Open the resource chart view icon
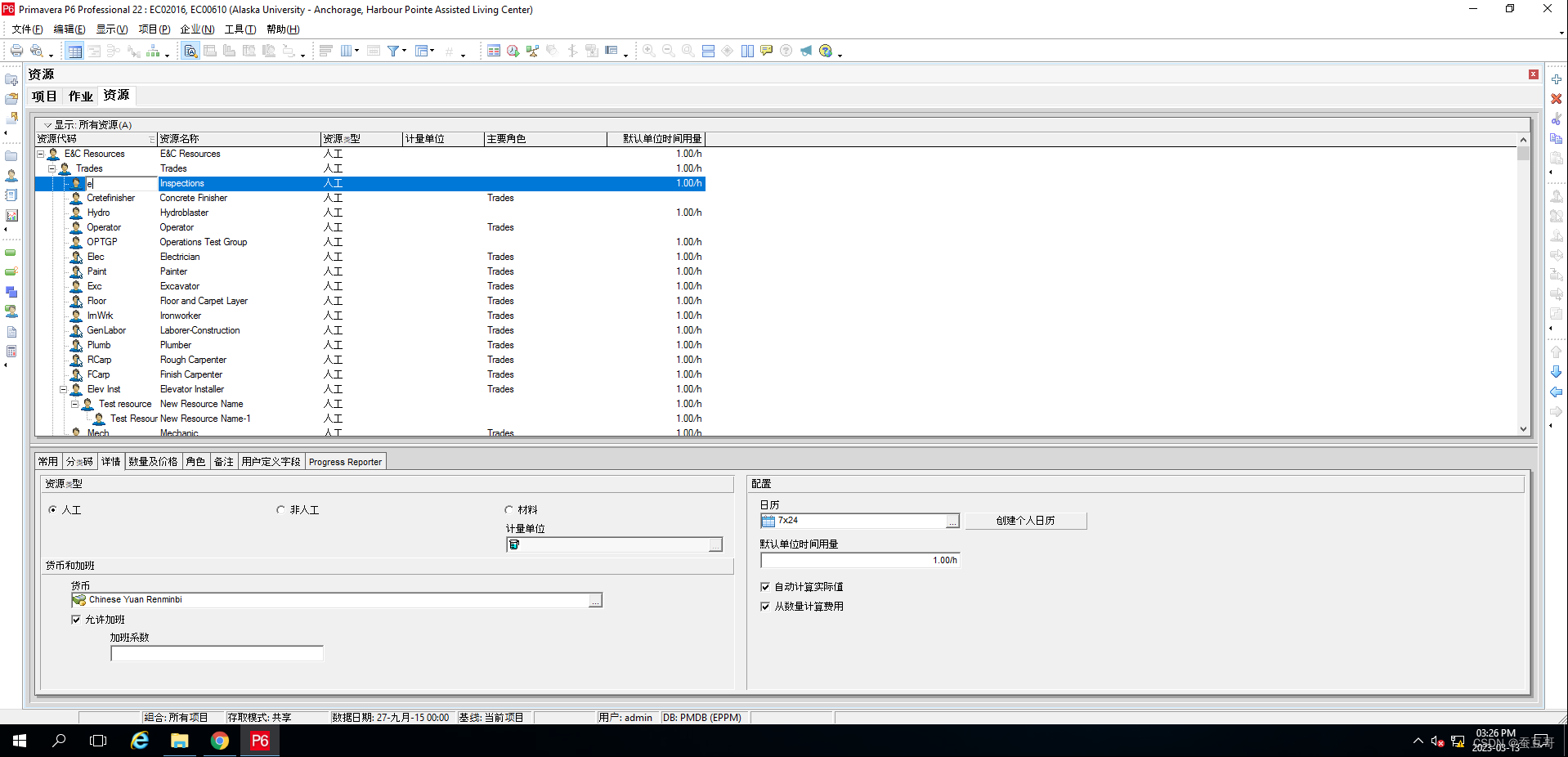This screenshot has height=757, width=1568. 153,51
